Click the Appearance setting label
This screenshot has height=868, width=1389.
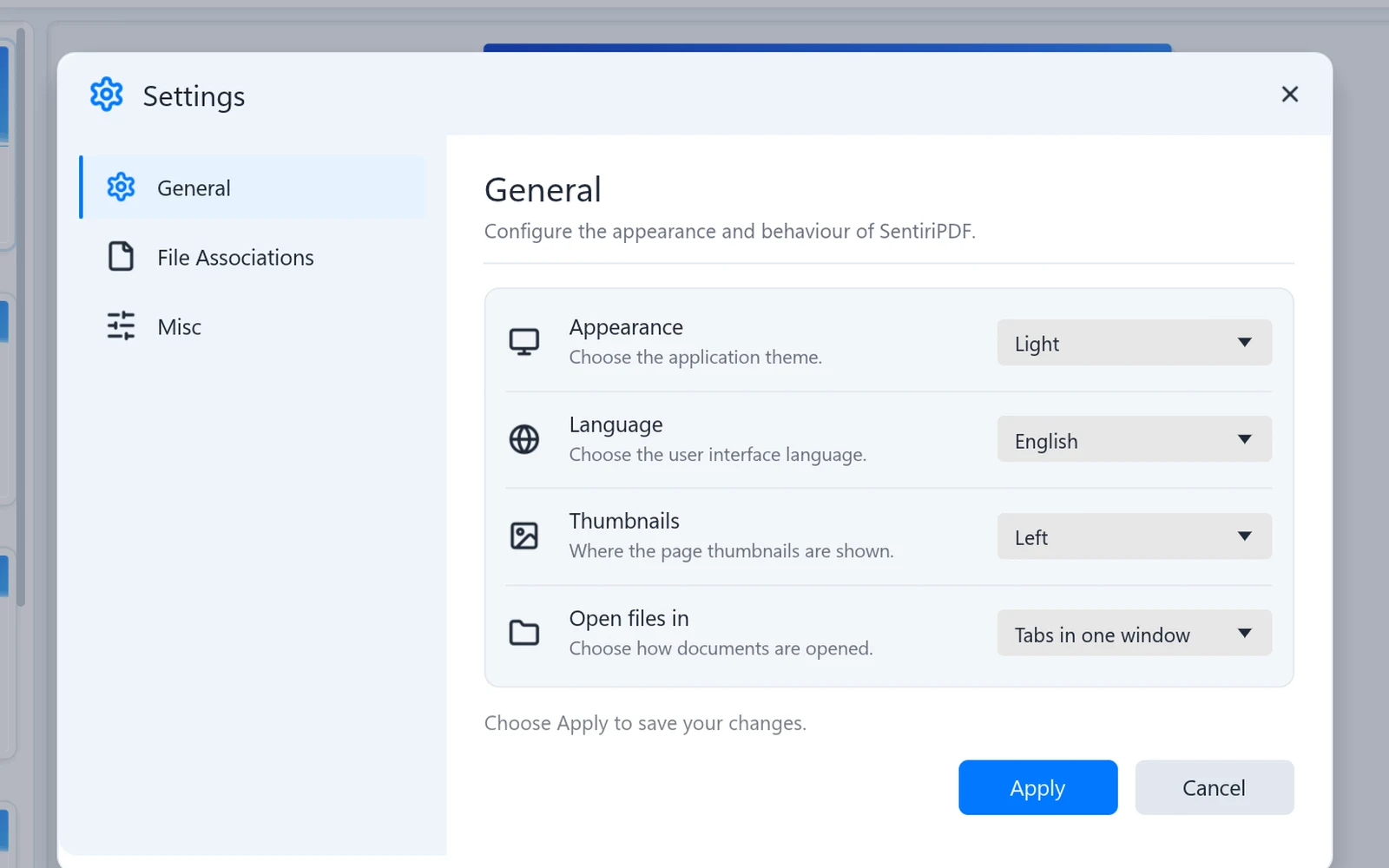(626, 327)
